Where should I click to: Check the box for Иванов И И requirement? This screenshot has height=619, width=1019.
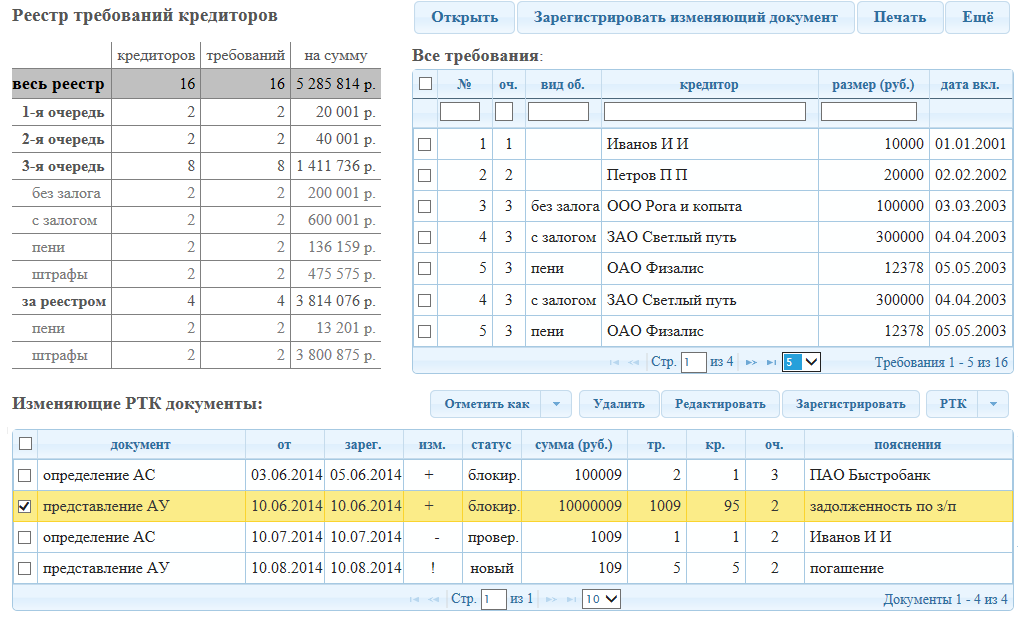tap(425, 145)
